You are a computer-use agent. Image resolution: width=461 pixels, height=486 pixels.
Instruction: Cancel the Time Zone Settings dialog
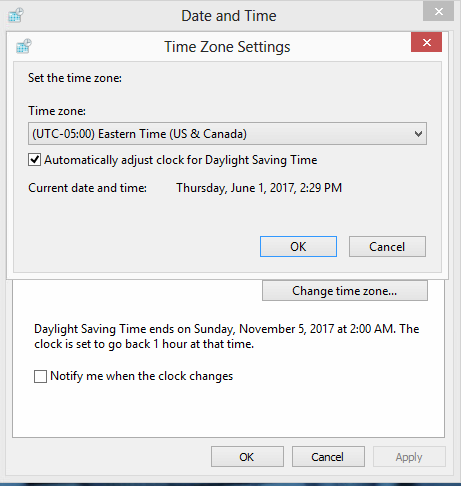[387, 247]
